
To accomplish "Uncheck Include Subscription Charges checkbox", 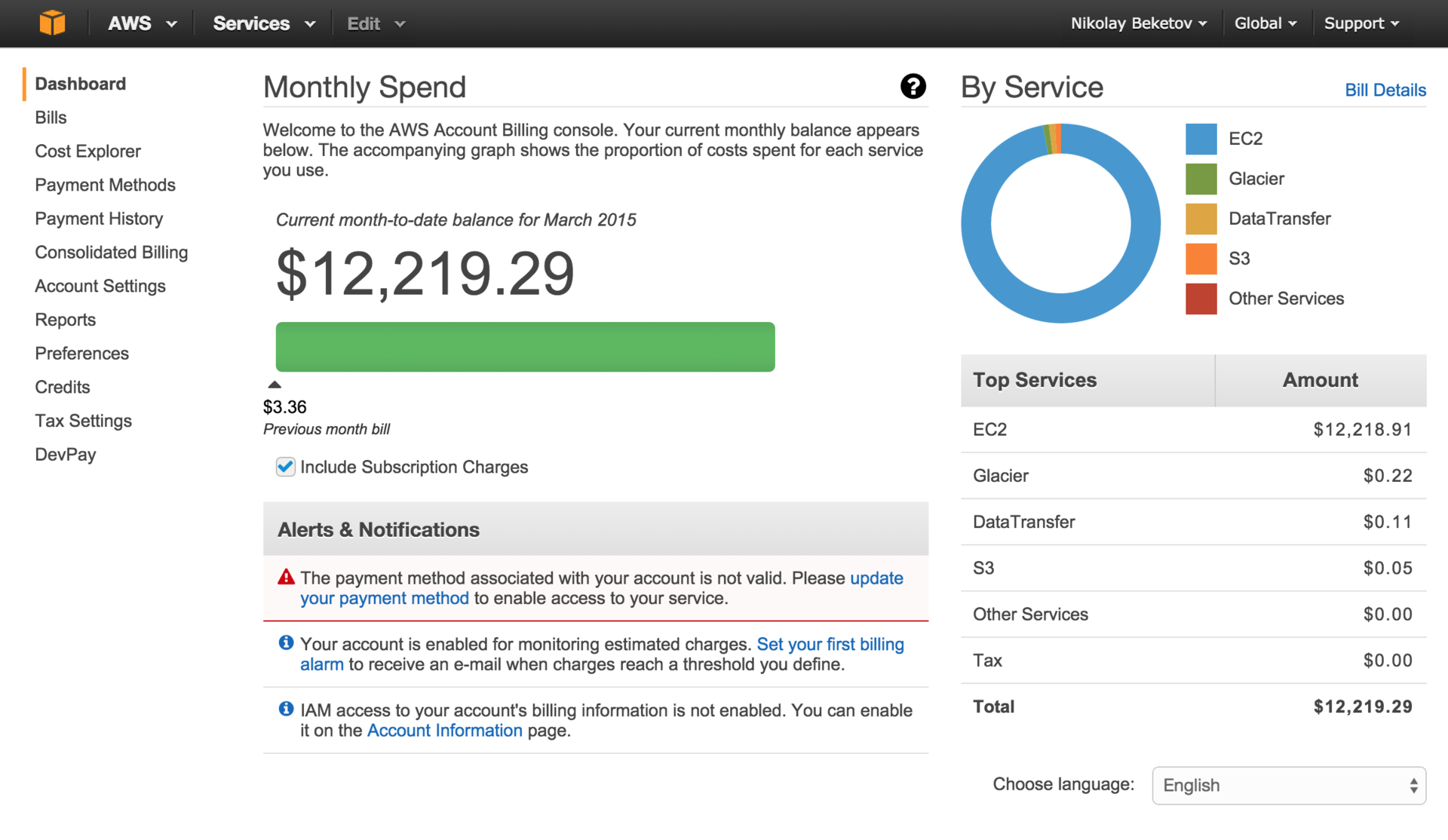I will pyautogui.click(x=285, y=467).
